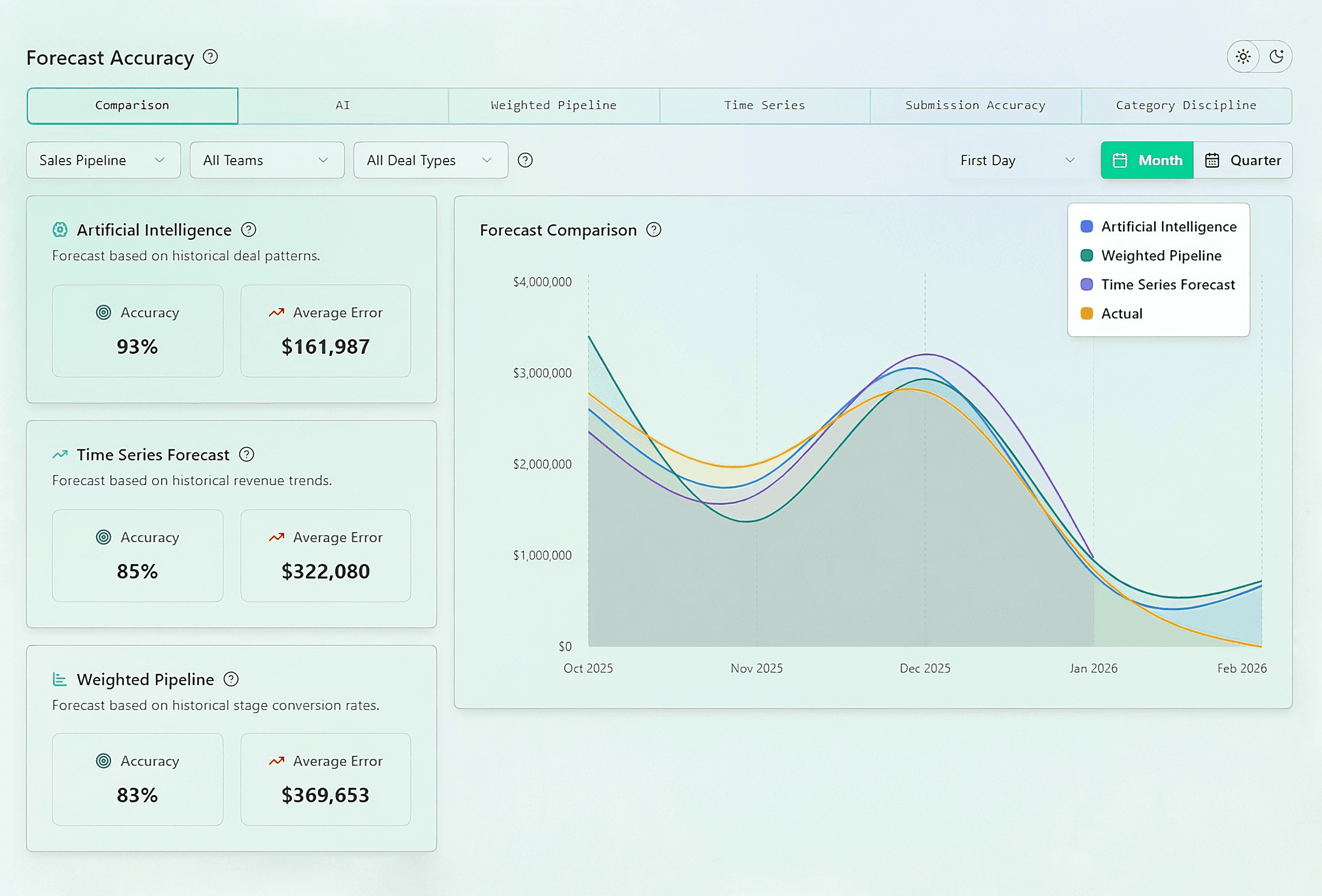Click the purple Time Series Forecast color swatch

(x=1086, y=284)
